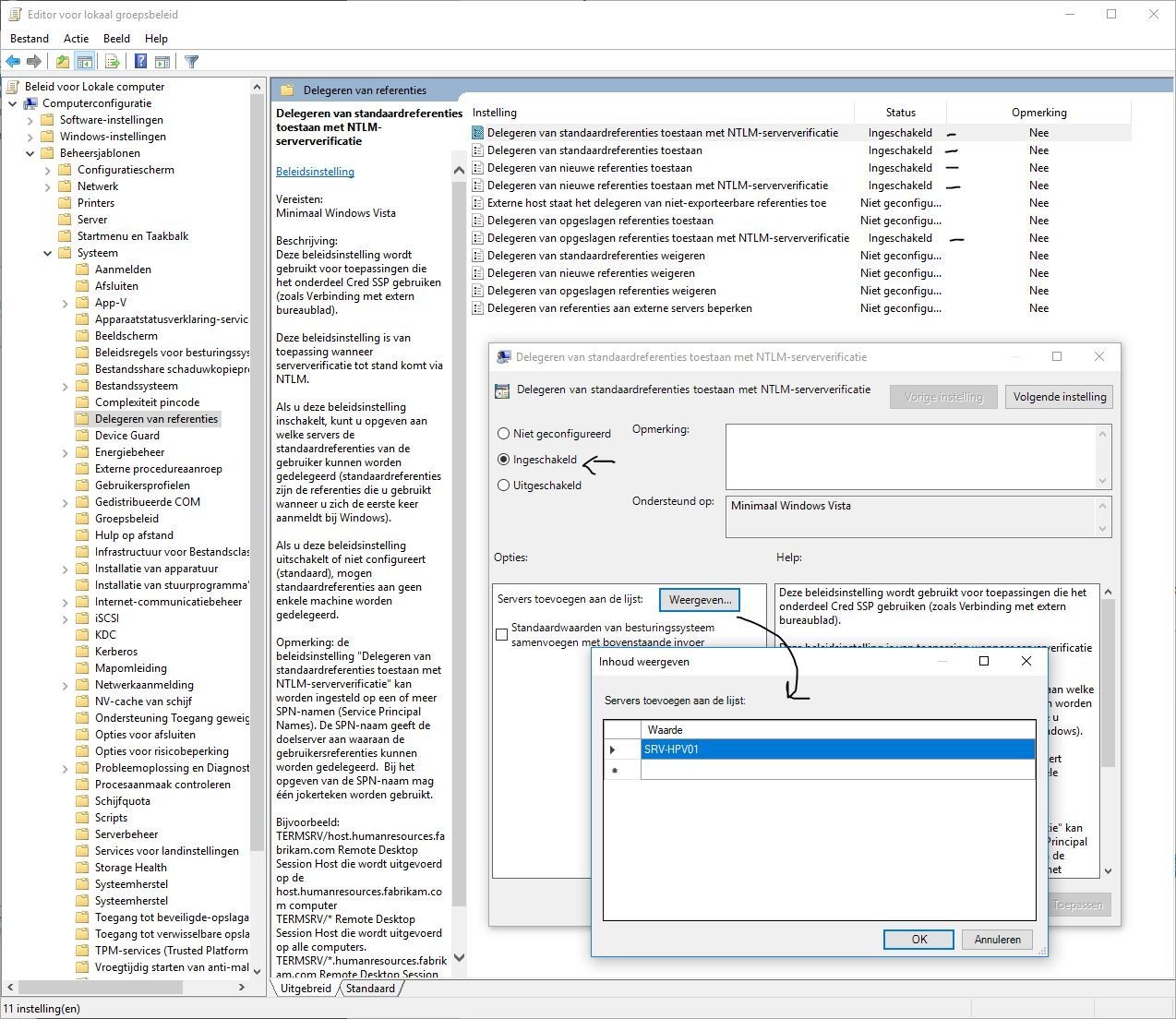Click the grey Forward arrow in toolbar
Image resolution: width=1176 pixels, height=1019 pixels.
tap(34, 62)
